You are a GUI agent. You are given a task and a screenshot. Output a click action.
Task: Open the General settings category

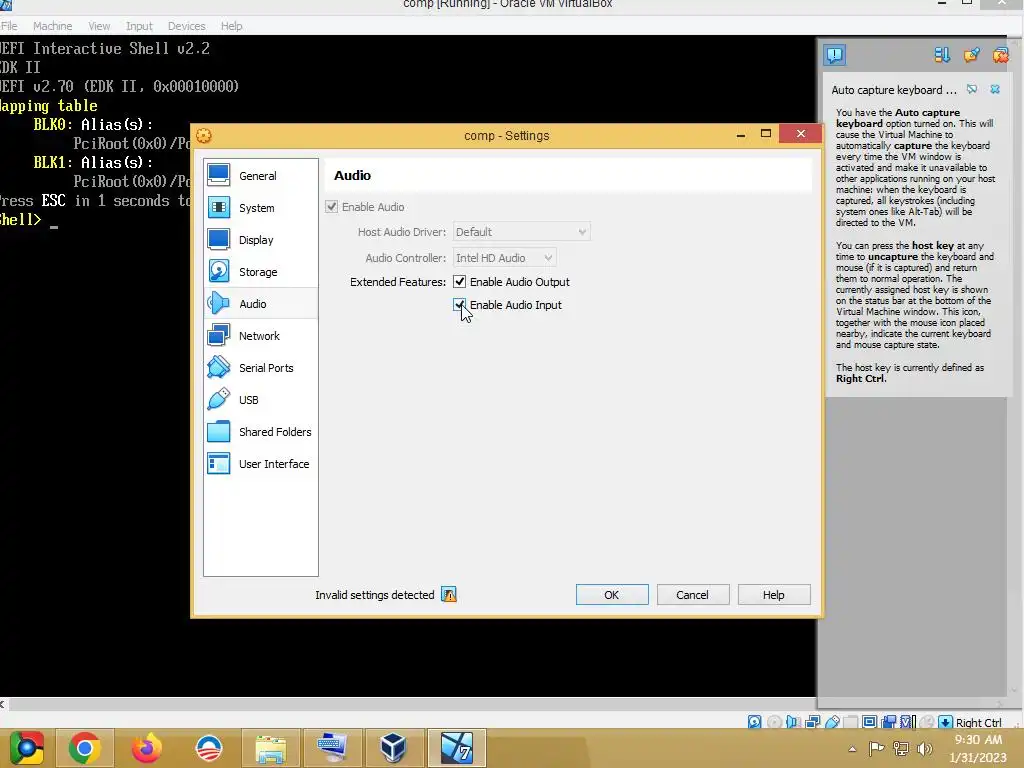pos(261,176)
